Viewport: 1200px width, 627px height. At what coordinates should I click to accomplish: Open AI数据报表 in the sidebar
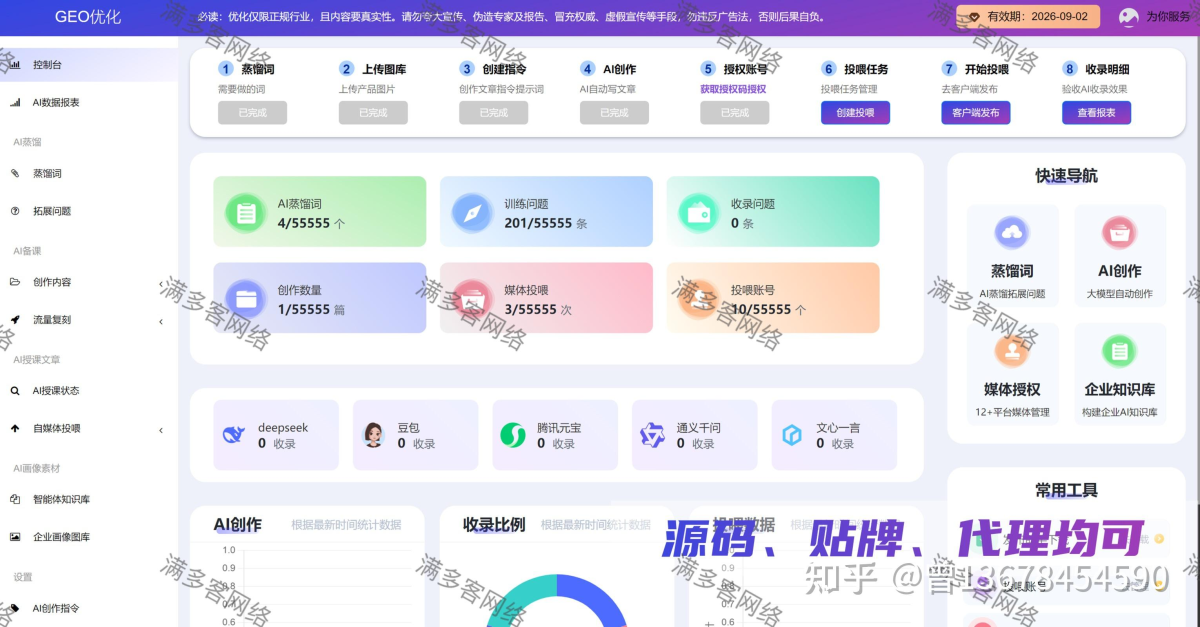click(x=56, y=102)
